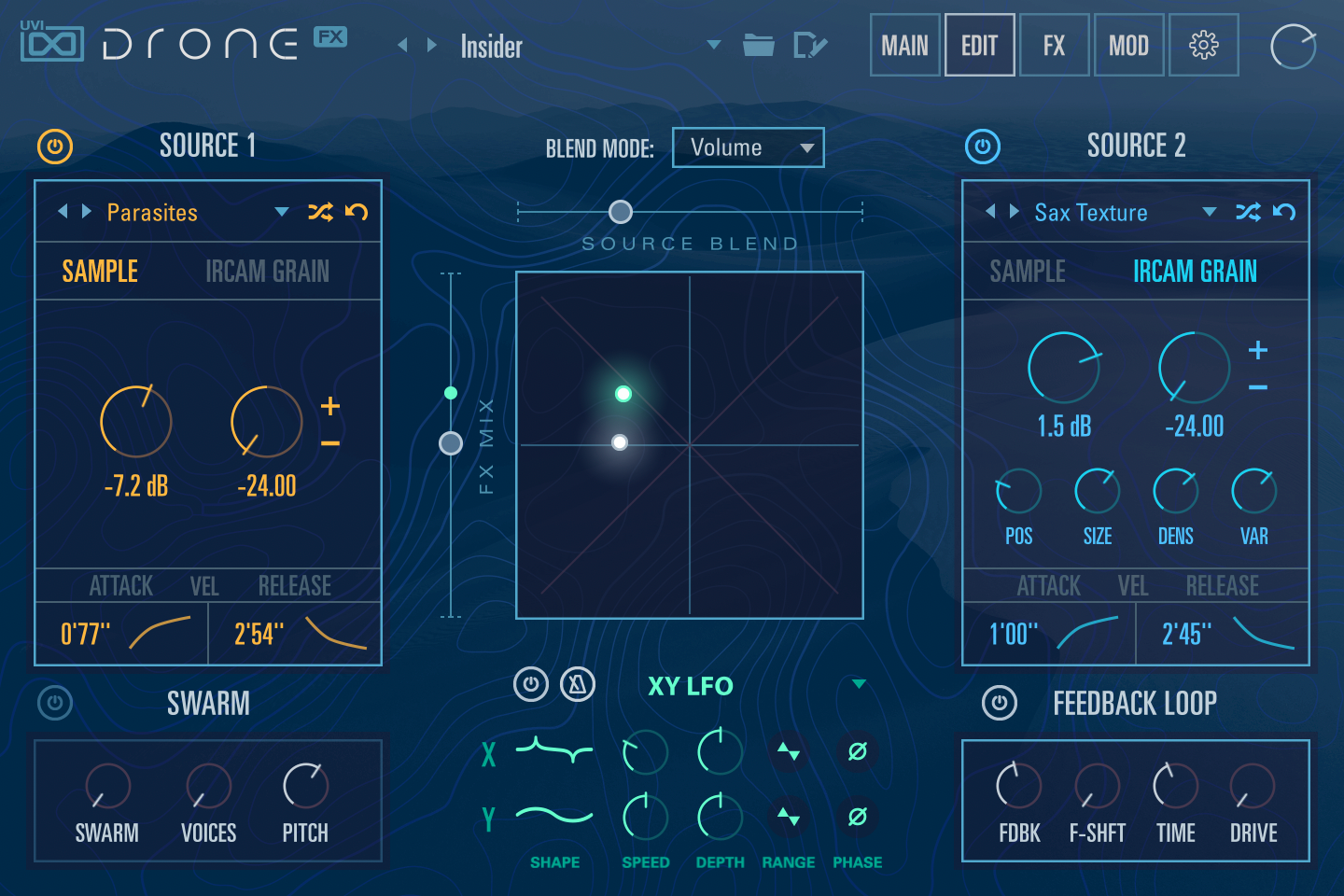Open the Blend Mode dropdown
Image resolution: width=1344 pixels, height=896 pixels.
click(748, 147)
